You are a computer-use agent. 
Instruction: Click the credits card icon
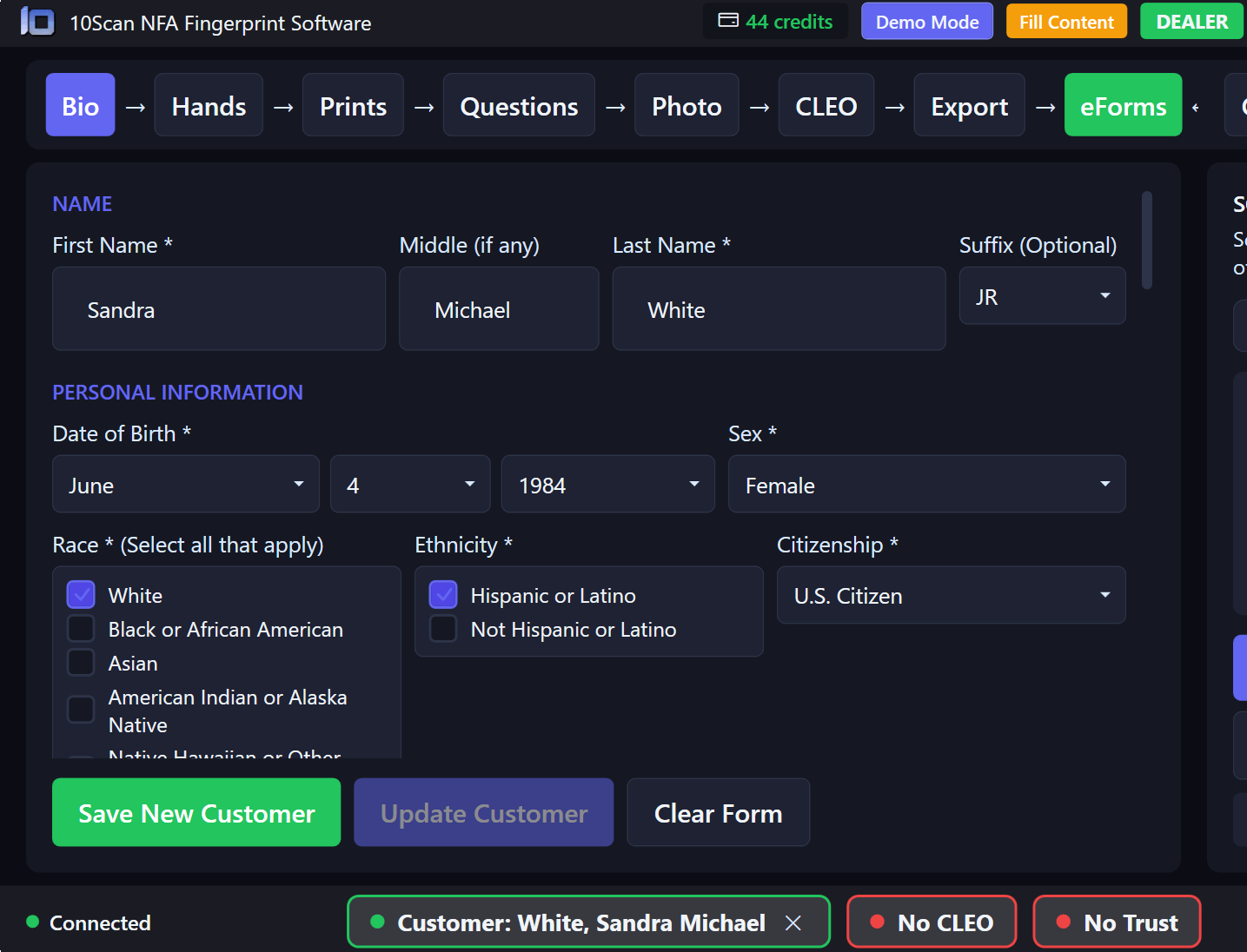728,21
